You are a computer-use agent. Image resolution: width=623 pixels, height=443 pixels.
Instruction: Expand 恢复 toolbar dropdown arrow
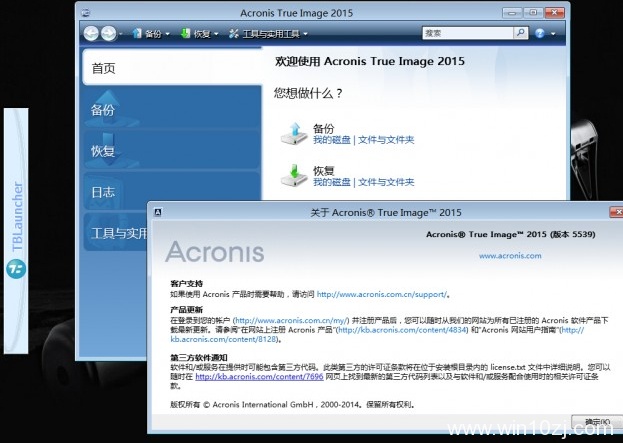pos(216,34)
